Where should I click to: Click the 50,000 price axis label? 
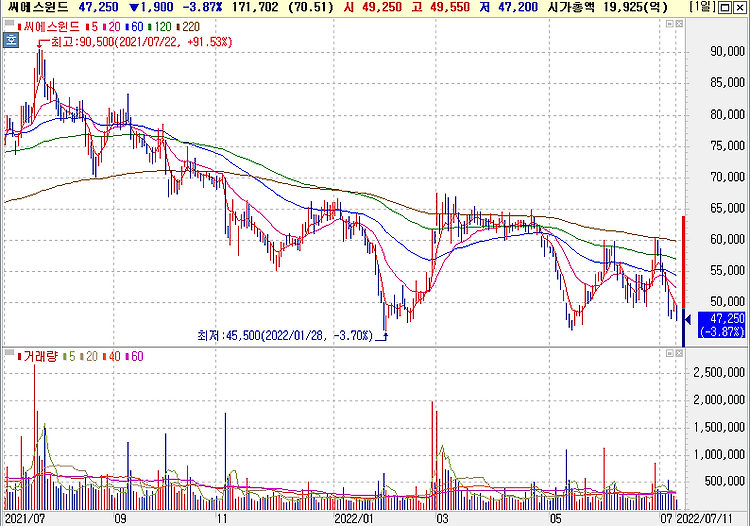point(727,302)
